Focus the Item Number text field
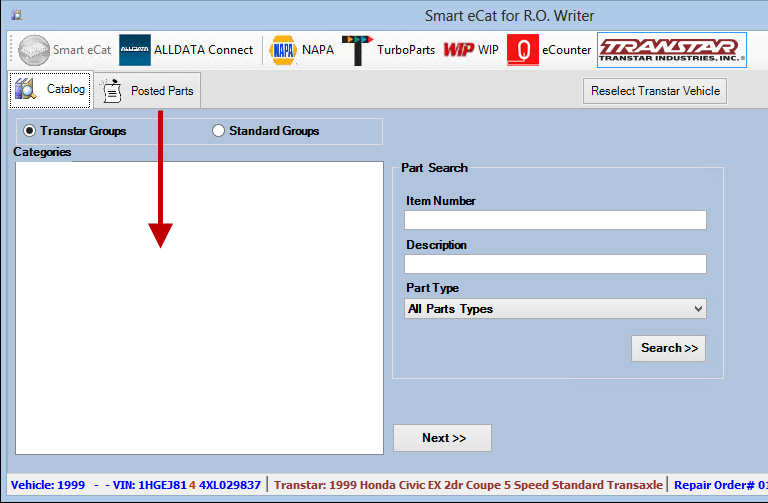This screenshot has width=768, height=503. coord(555,220)
